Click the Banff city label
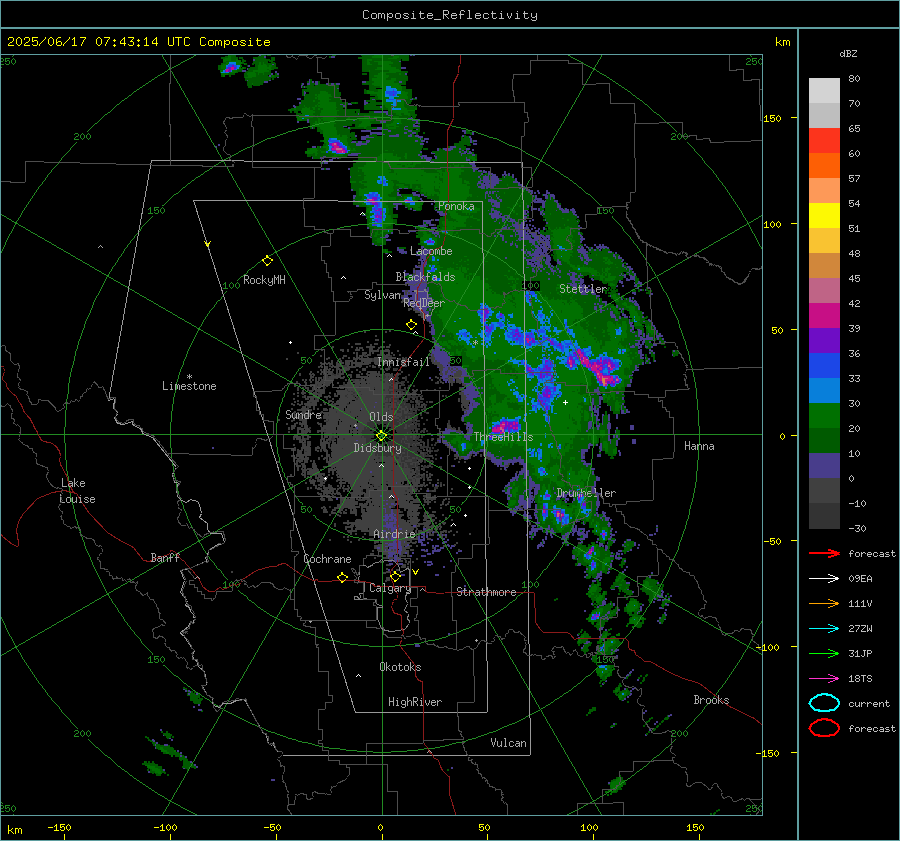Viewport: 900px width, 841px height. tap(165, 558)
